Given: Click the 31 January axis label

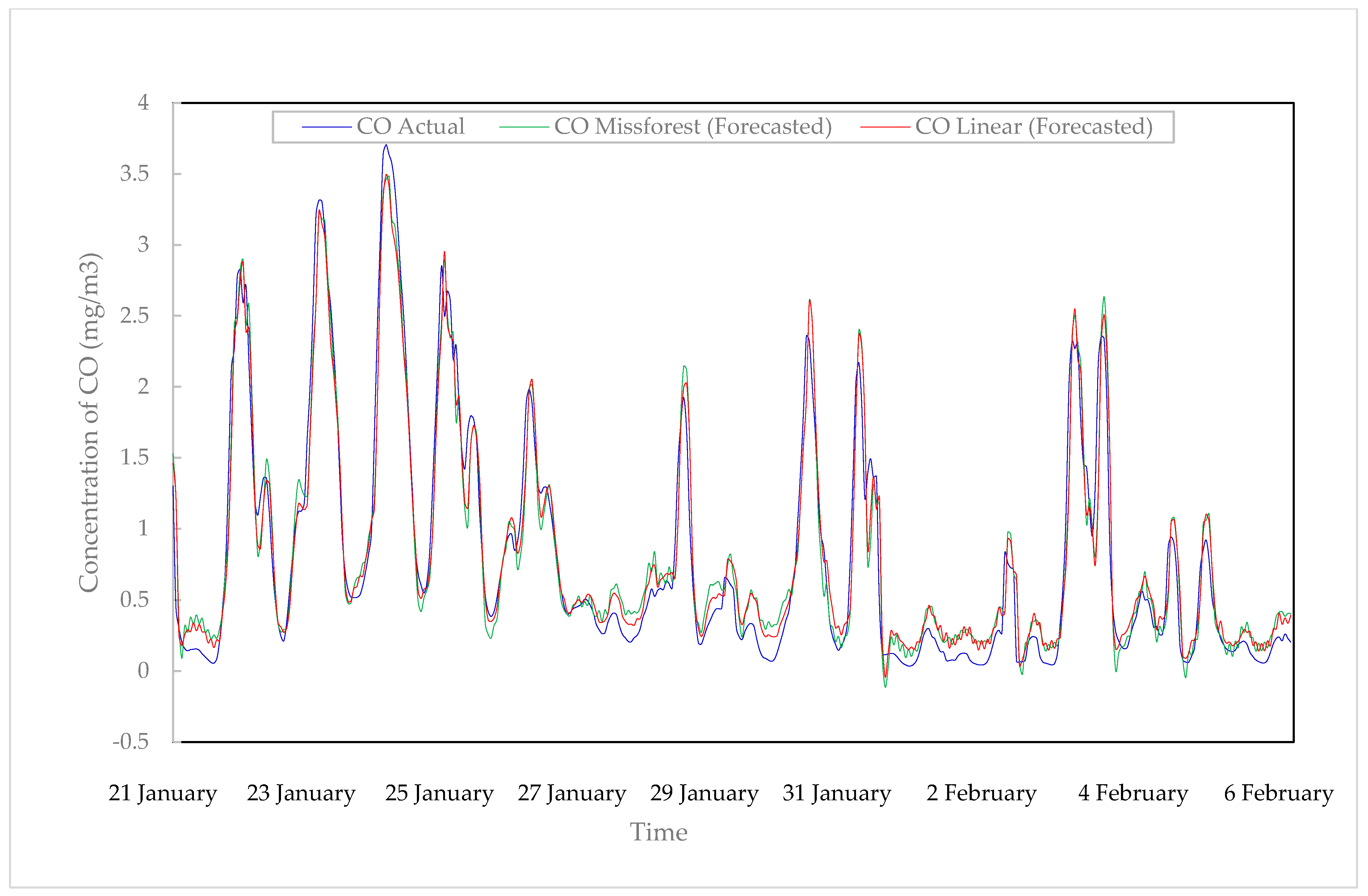Looking at the screenshot, I should tap(837, 793).
